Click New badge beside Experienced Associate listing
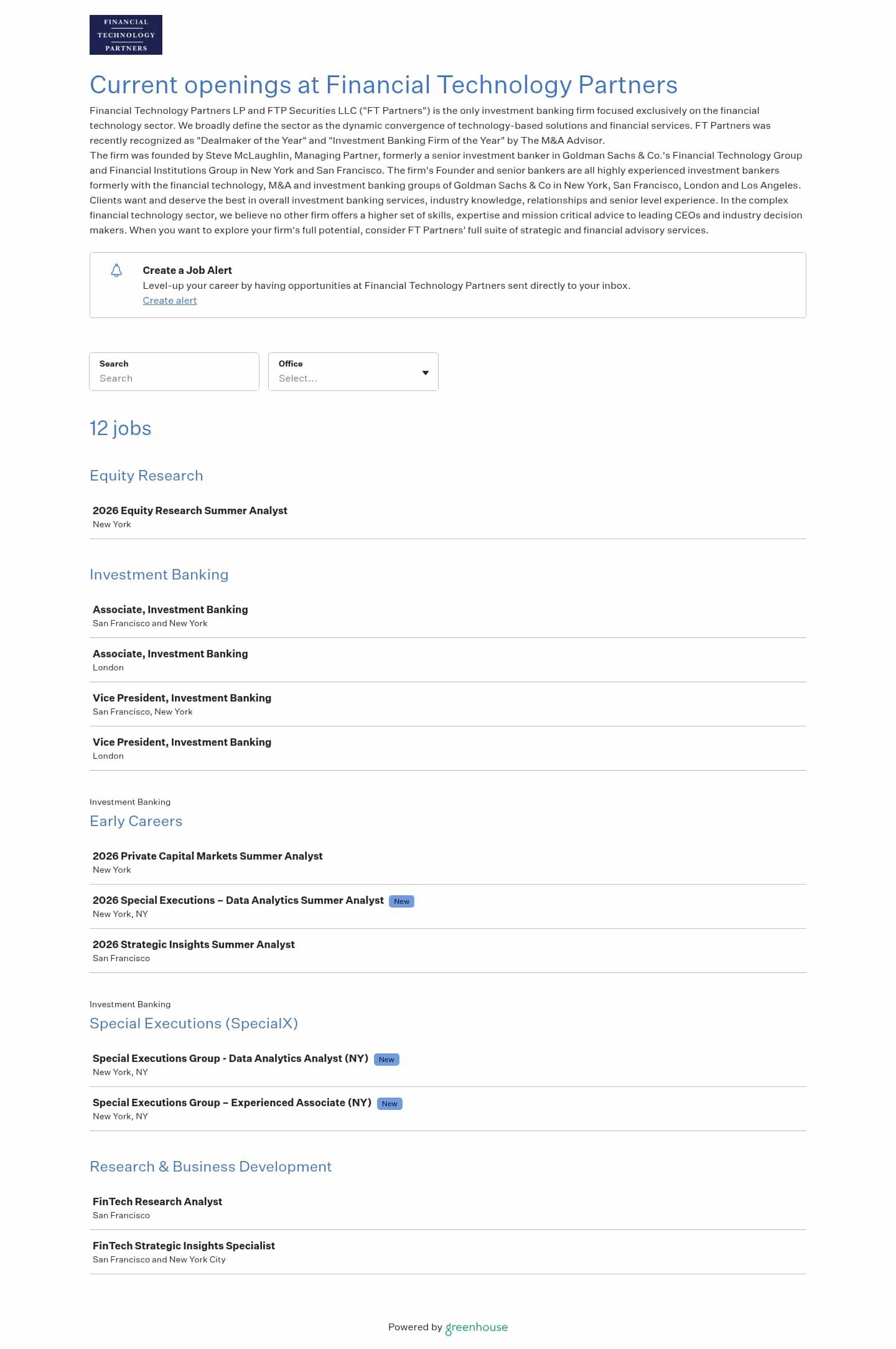 [x=390, y=1104]
